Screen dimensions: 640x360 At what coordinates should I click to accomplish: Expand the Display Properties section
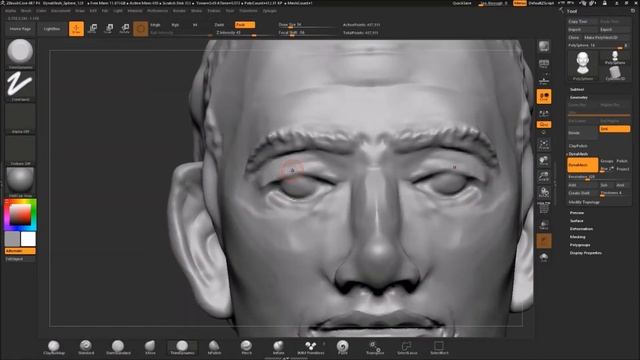pos(586,253)
